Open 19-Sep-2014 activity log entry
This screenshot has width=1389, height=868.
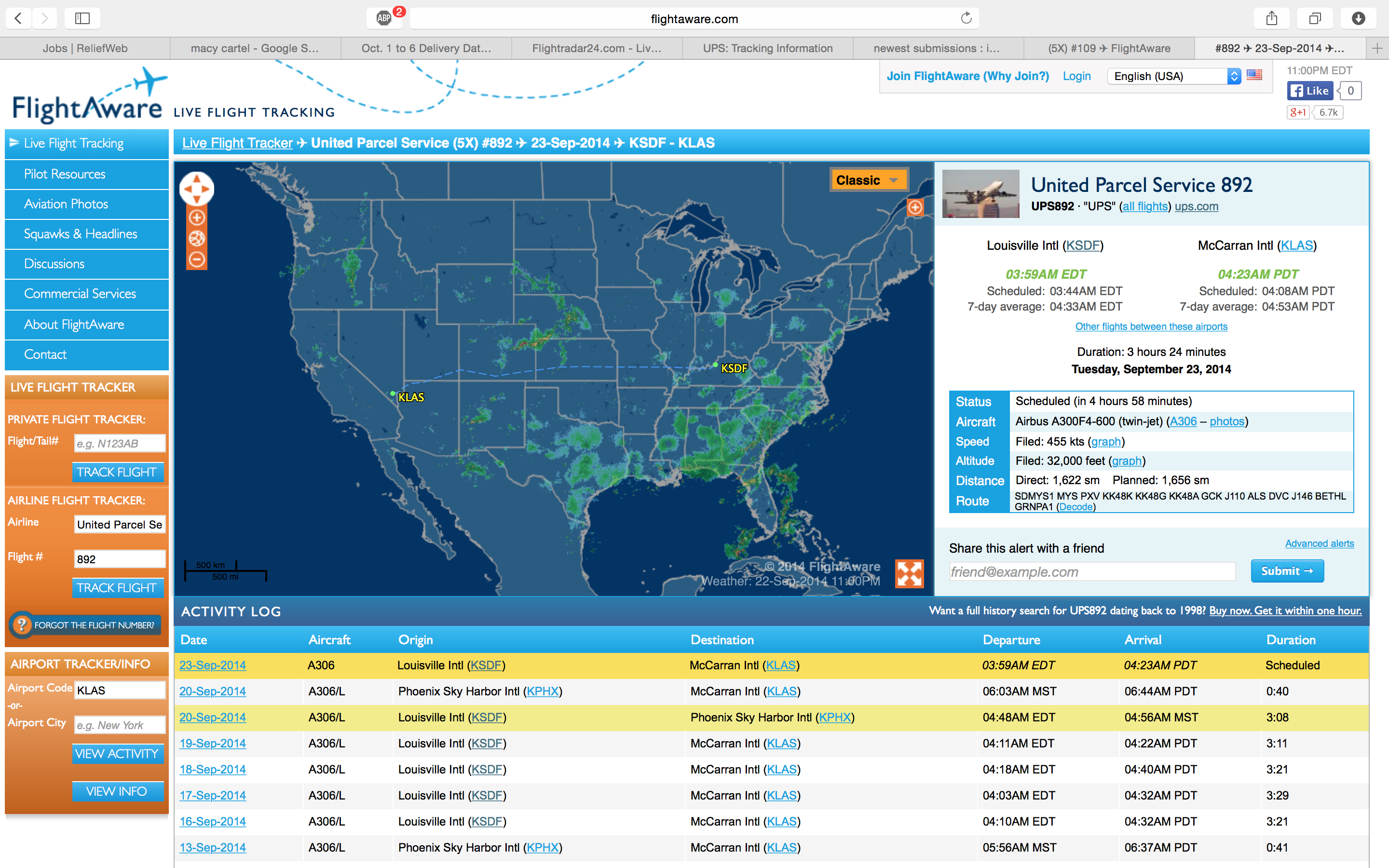point(212,744)
